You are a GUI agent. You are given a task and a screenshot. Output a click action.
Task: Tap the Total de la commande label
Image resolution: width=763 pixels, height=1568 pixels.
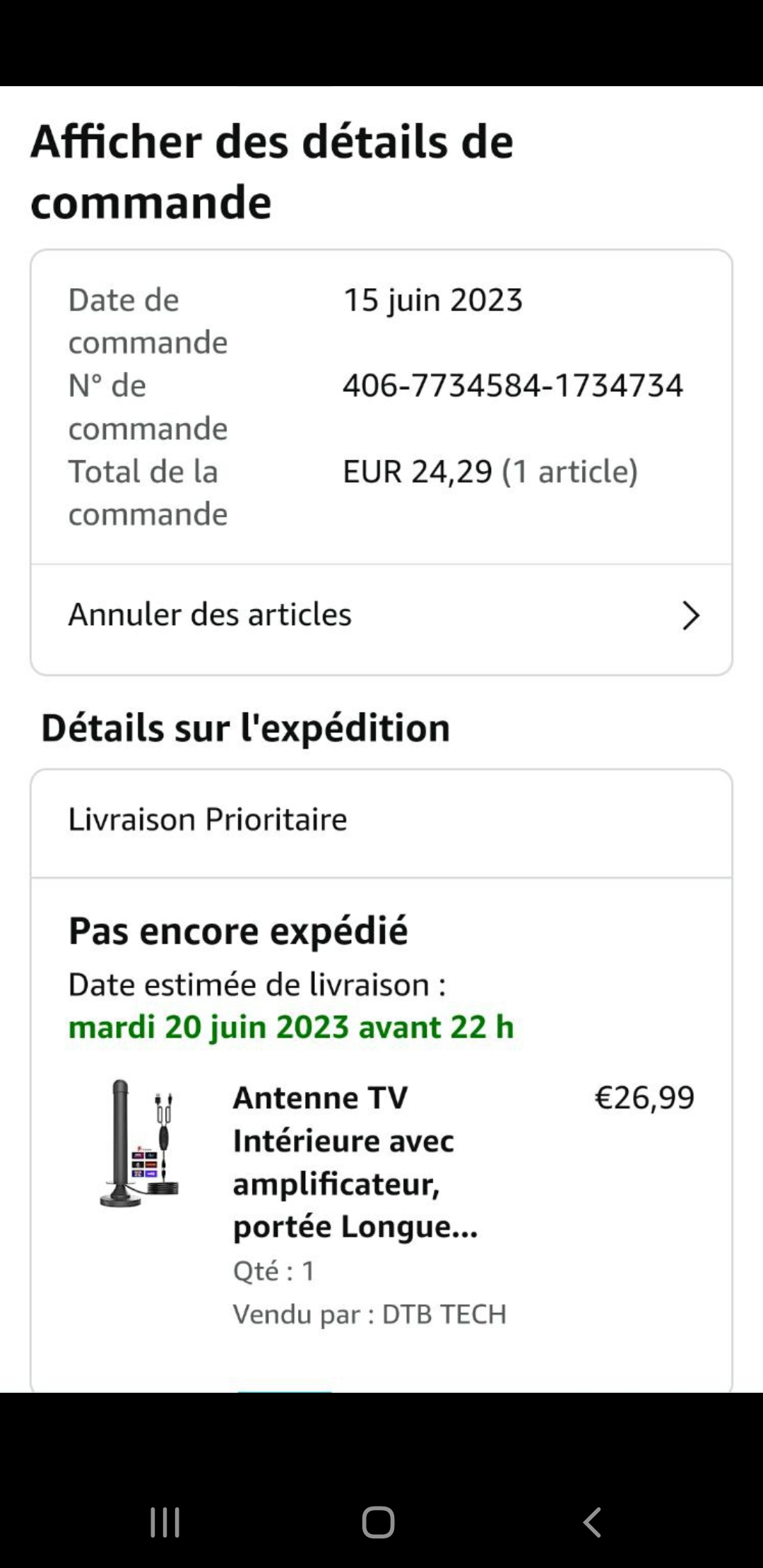point(148,493)
